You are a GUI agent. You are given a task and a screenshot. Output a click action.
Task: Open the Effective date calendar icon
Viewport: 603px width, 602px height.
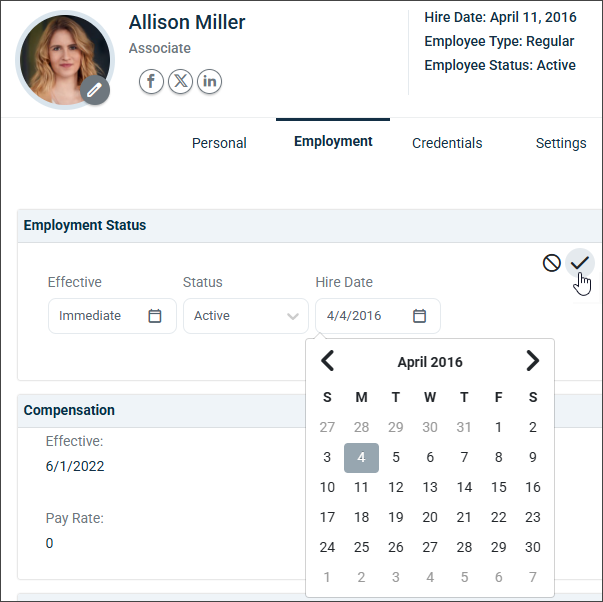point(155,316)
